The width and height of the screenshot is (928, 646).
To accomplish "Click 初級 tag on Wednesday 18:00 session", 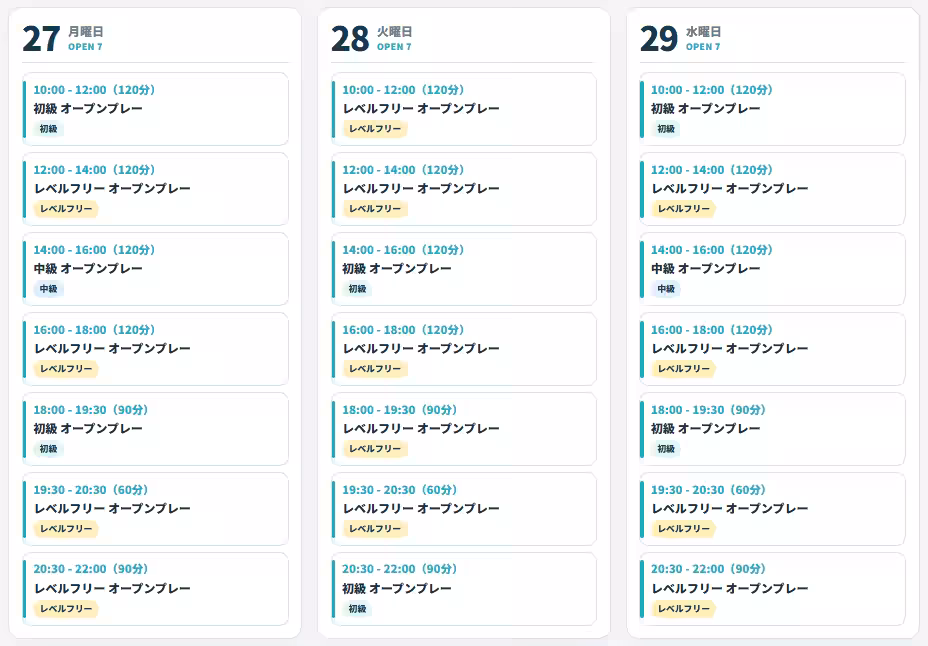I will 666,449.
